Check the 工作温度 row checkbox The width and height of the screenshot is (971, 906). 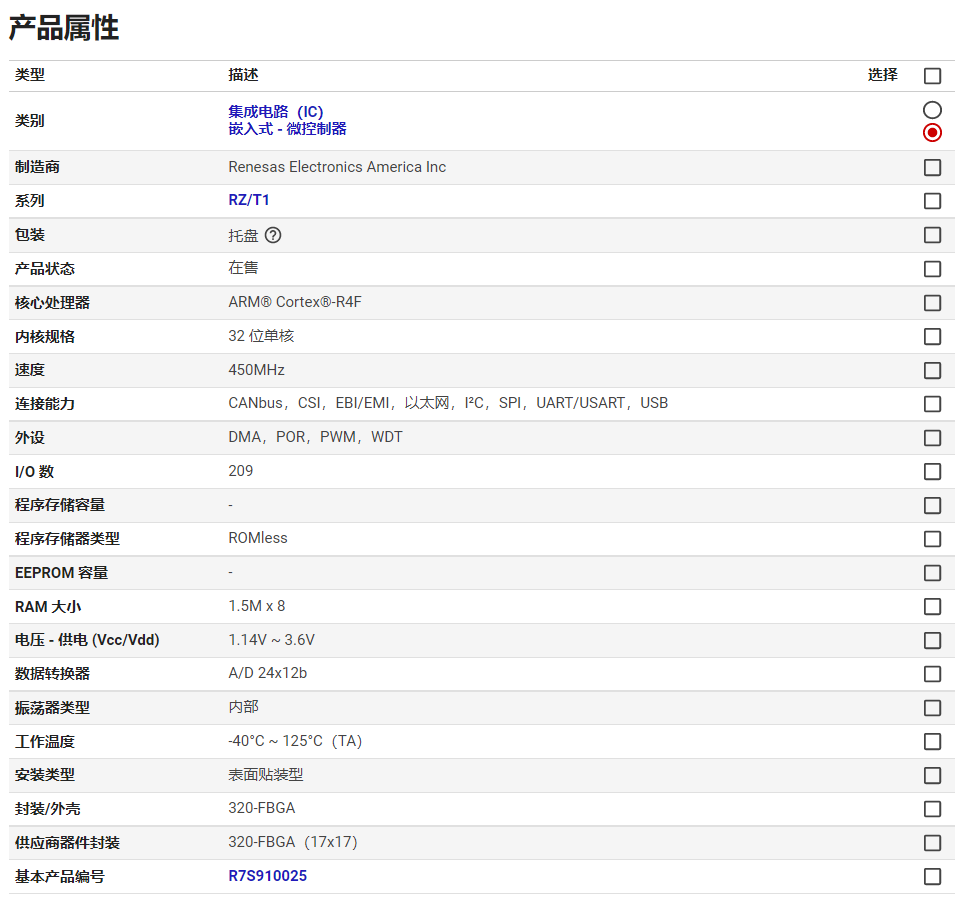932,741
